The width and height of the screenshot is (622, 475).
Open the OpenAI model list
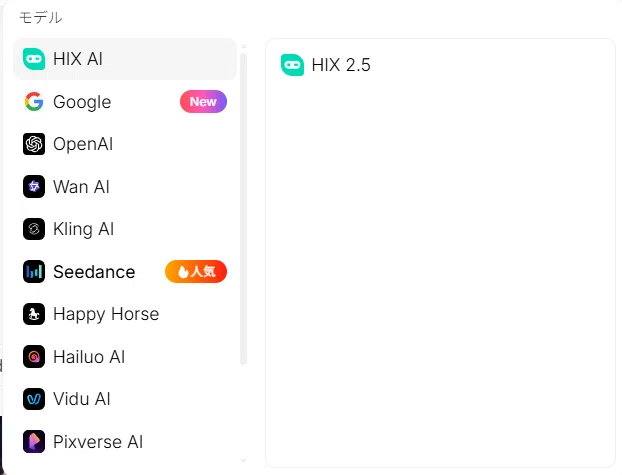125,144
